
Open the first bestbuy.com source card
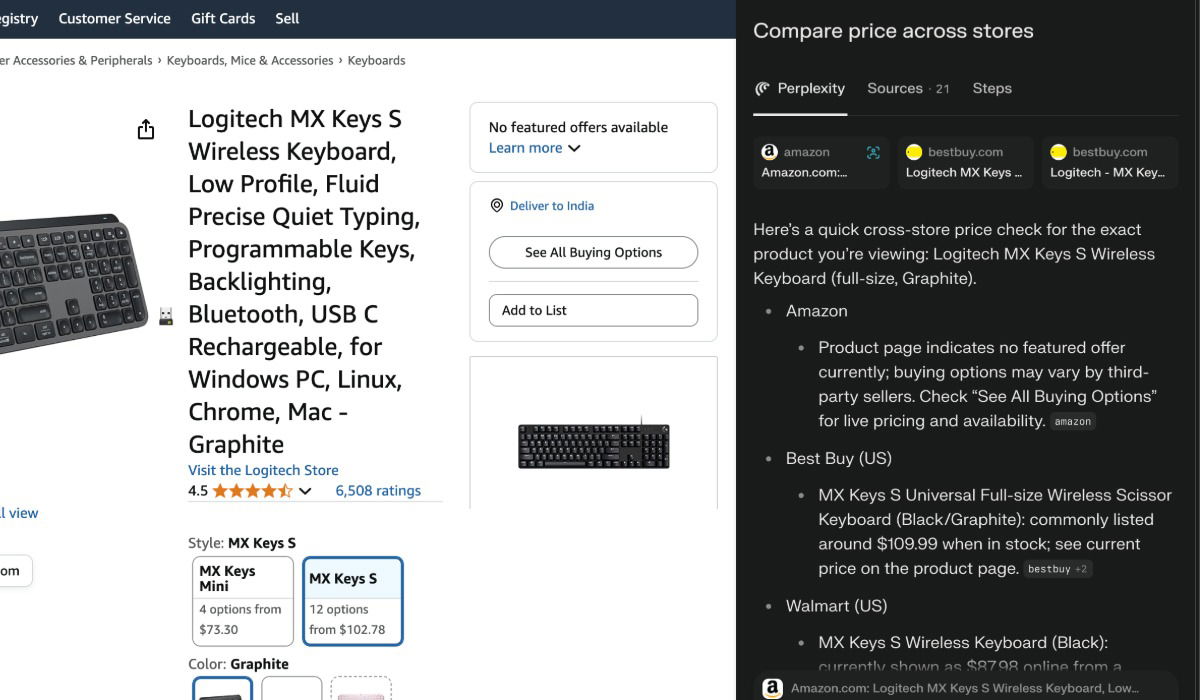coord(964,162)
